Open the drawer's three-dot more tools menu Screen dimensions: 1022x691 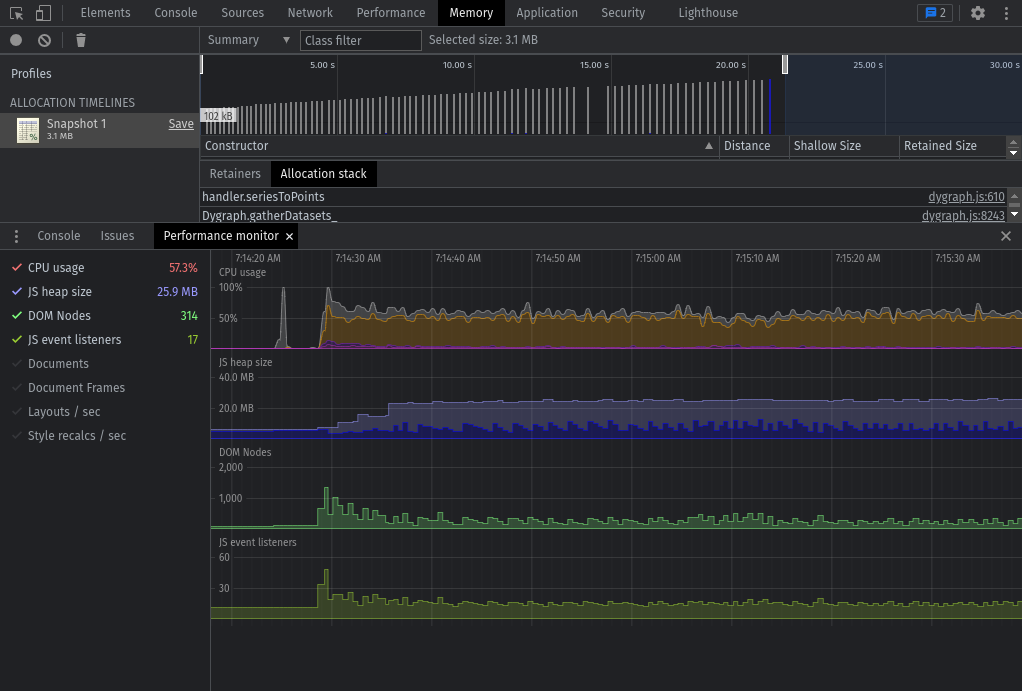click(x=16, y=236)
